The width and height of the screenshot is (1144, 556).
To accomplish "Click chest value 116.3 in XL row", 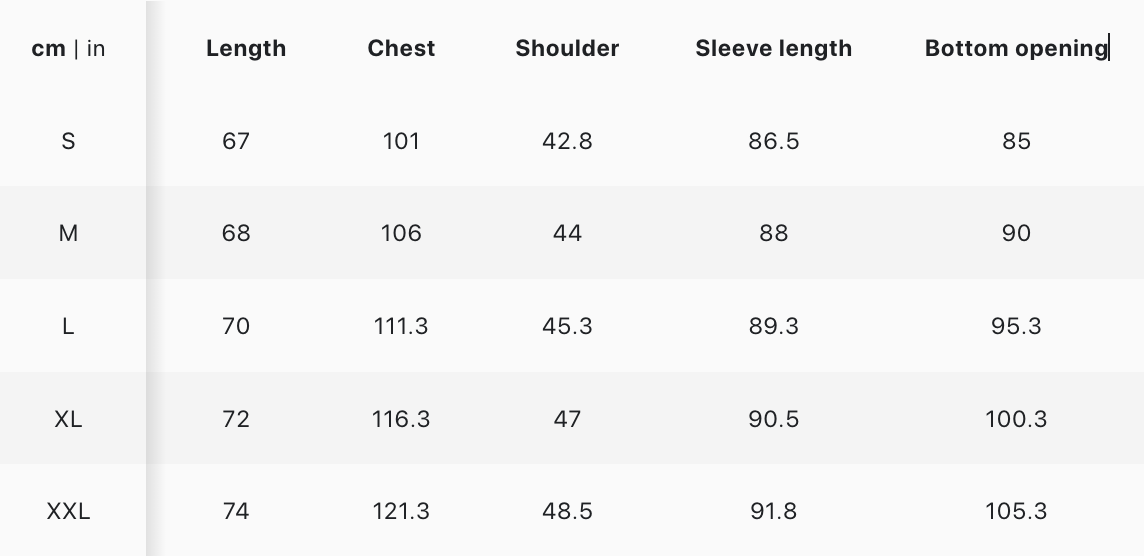I will pos(401,418).
